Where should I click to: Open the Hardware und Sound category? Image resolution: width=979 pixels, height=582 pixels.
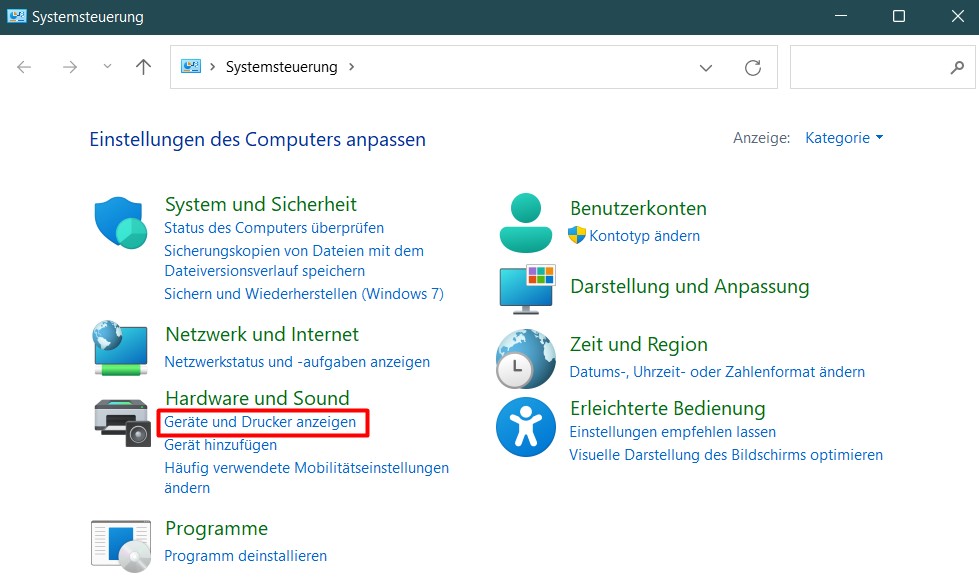(x=257, y=398)
